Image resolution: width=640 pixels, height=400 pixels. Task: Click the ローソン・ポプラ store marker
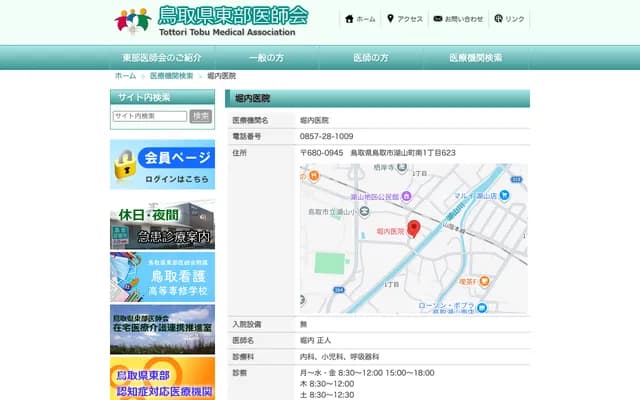[x=482, y=307]
